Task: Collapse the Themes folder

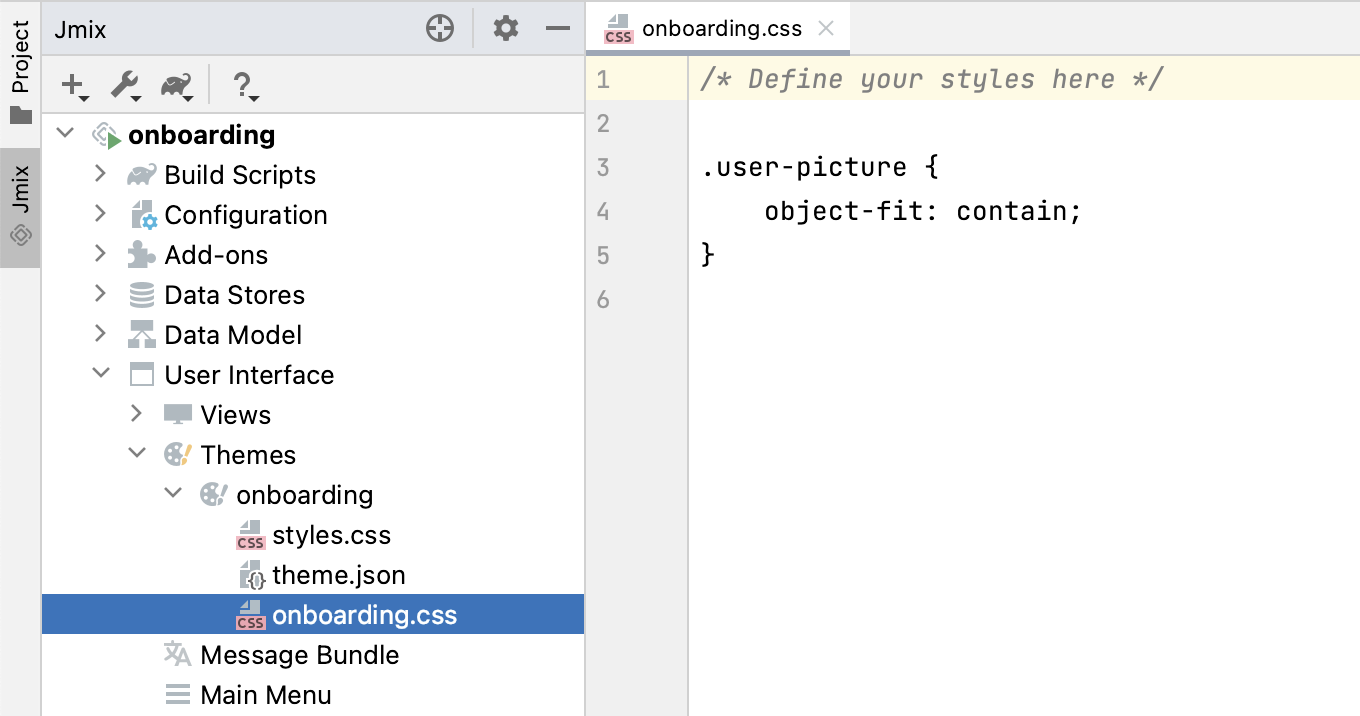Action: point(137,454)
